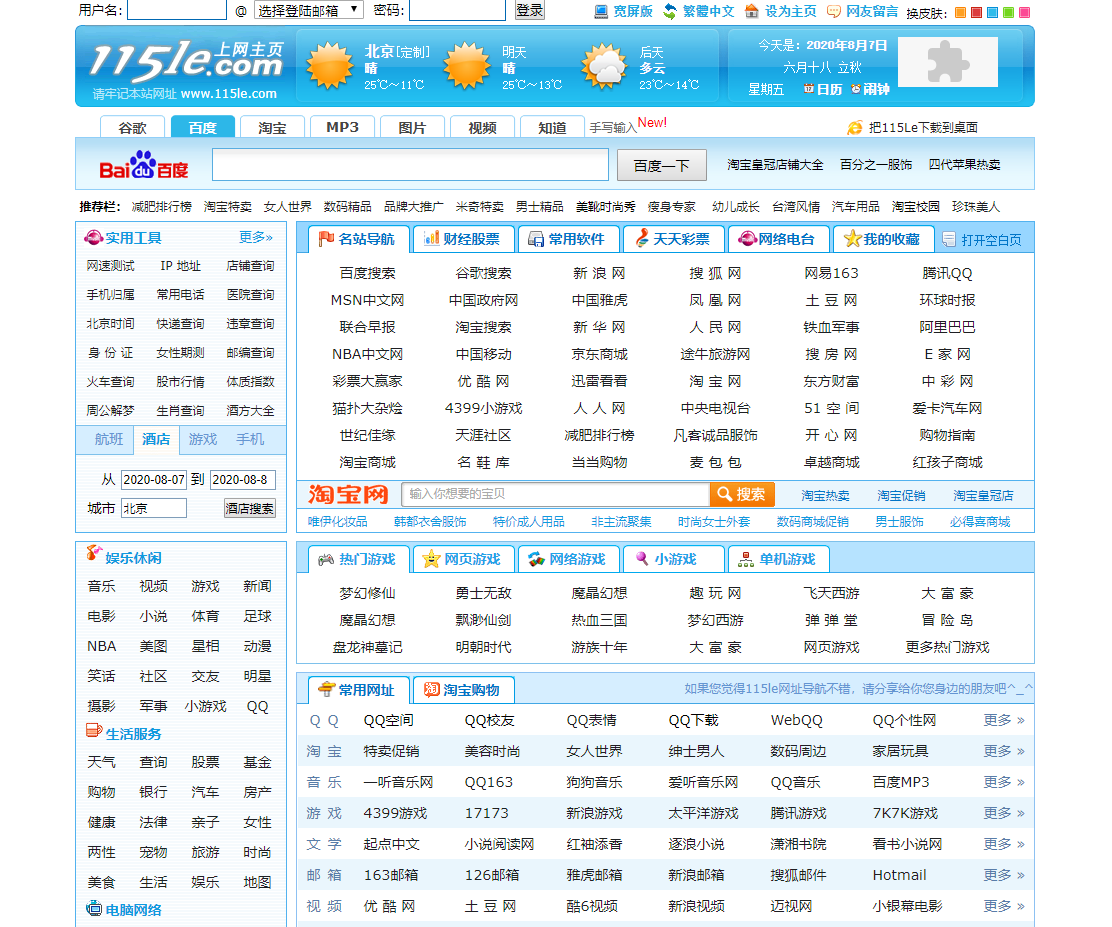Open the 选择登陆邮箱 dropdown
The height and width of the screenshot is (927, 1112).
tap(308, 11)
